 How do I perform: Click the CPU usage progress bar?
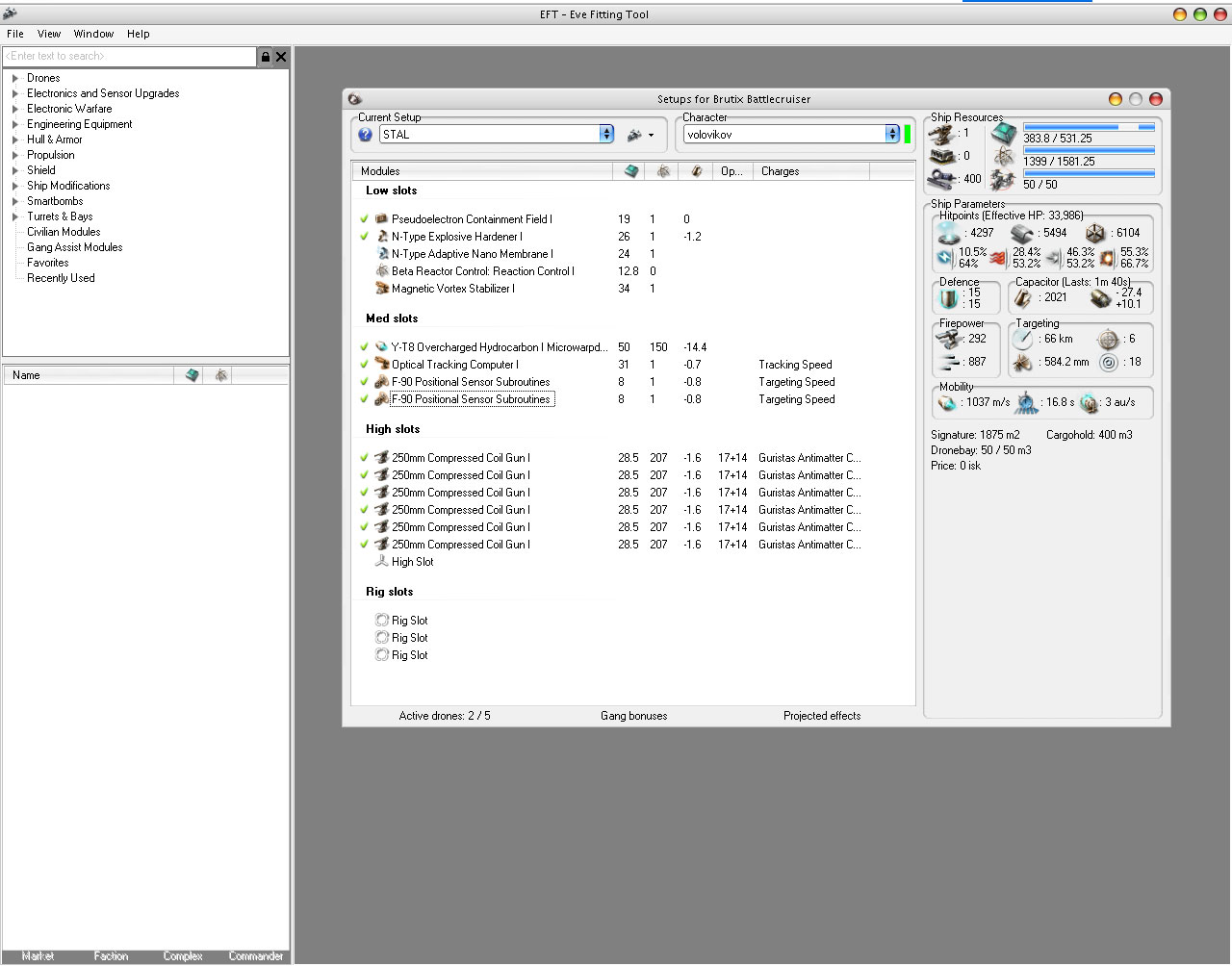pyautogui.click(x=1089, y=127)
